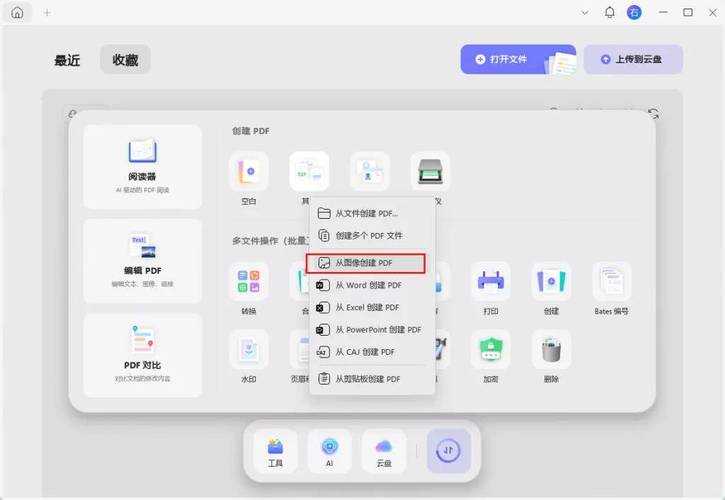
Task: Open the 云盘 cloud dock icon
Action: [x=384, y=450]
